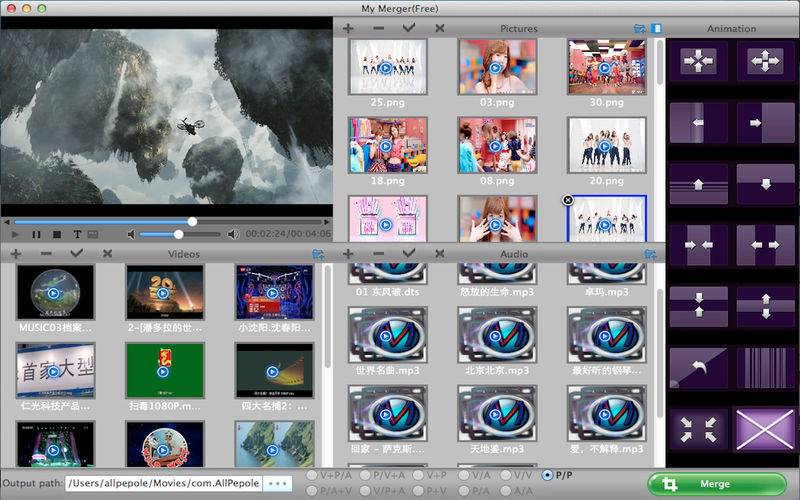800x500 pixels.
Task: Select the P/V+A merge mode
Action: pos(365,475)
